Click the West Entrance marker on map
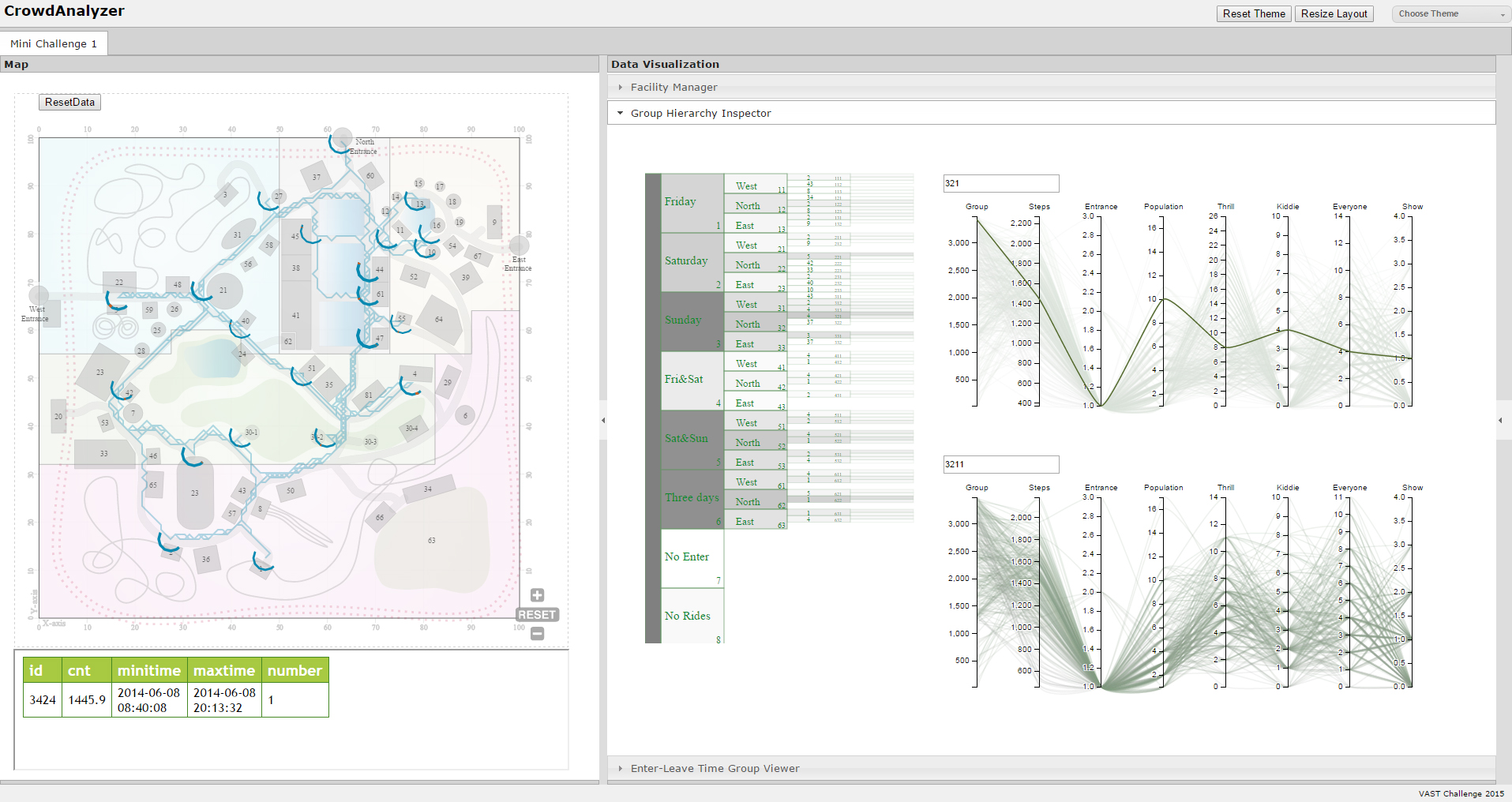 (39, 297)
